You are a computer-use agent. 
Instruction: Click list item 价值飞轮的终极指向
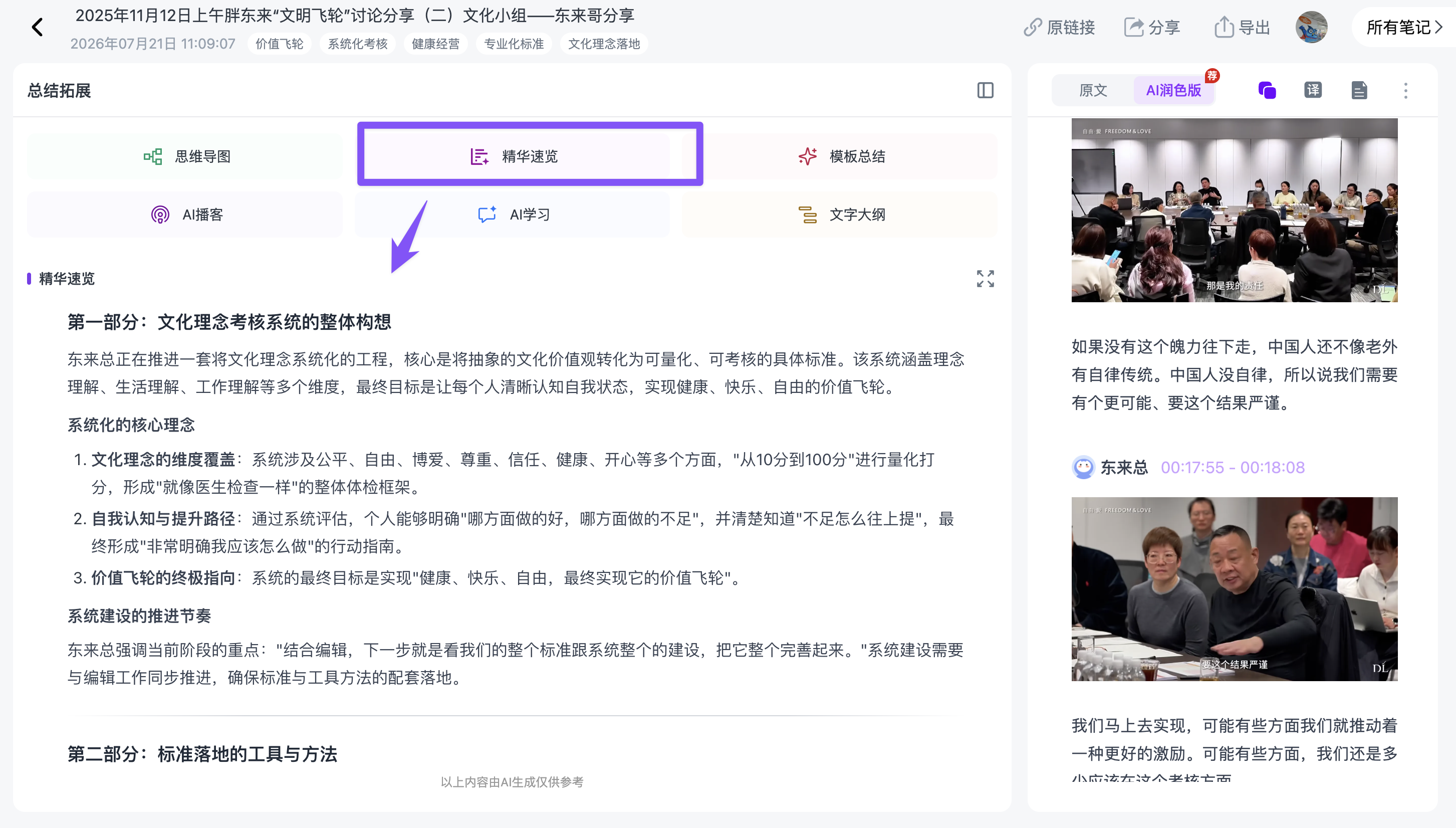[x=163, y=578]
